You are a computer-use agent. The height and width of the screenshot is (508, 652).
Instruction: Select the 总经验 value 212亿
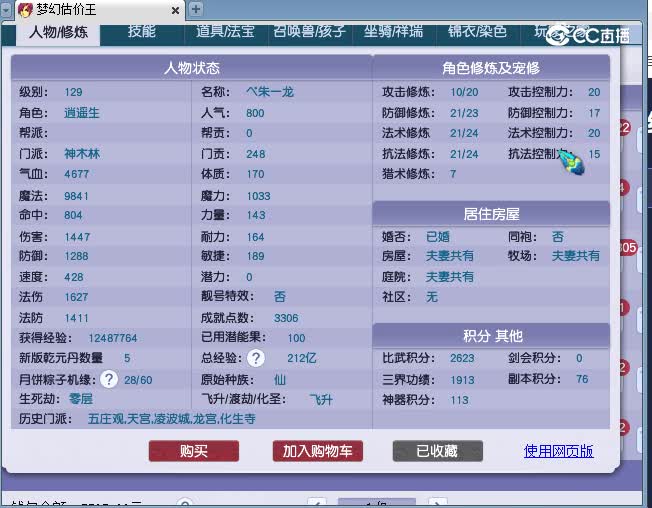(302, 358)
